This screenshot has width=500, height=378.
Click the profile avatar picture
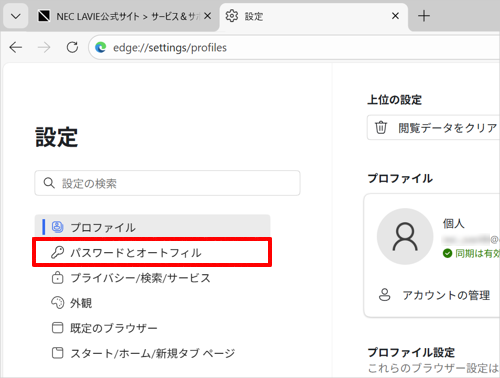(x=405, y=237)
